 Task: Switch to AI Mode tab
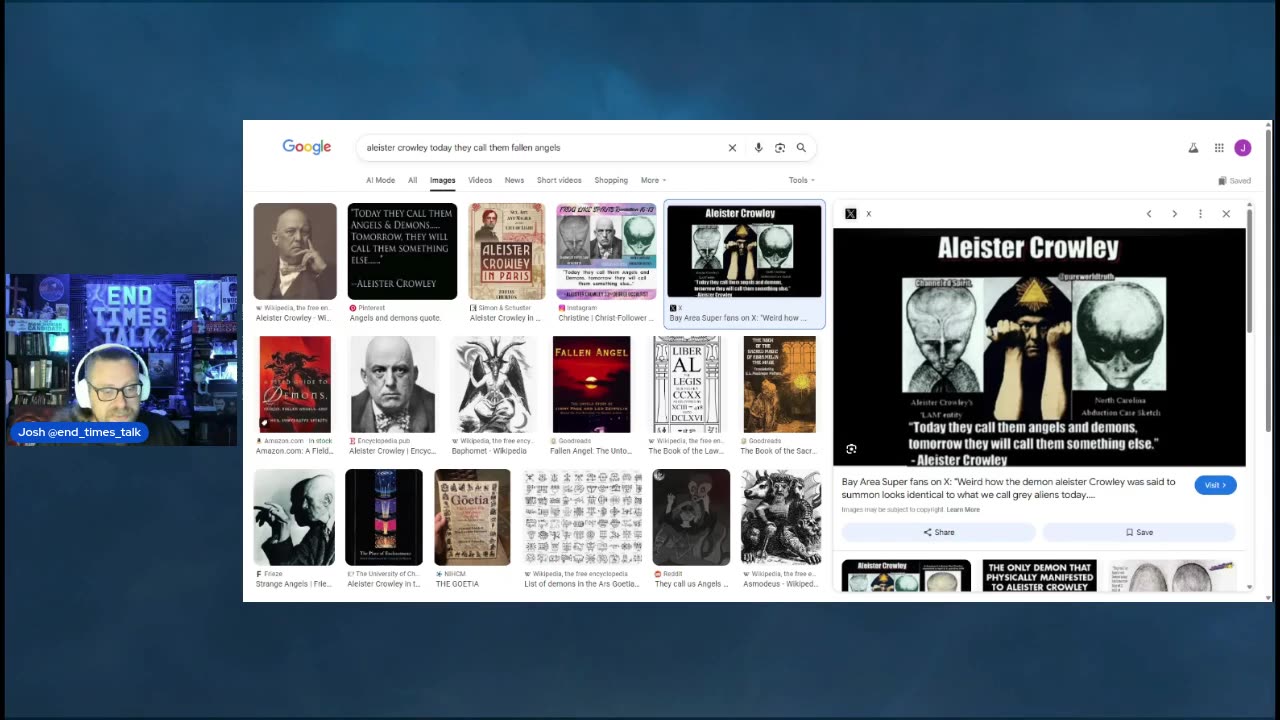(x=380, y=181)
